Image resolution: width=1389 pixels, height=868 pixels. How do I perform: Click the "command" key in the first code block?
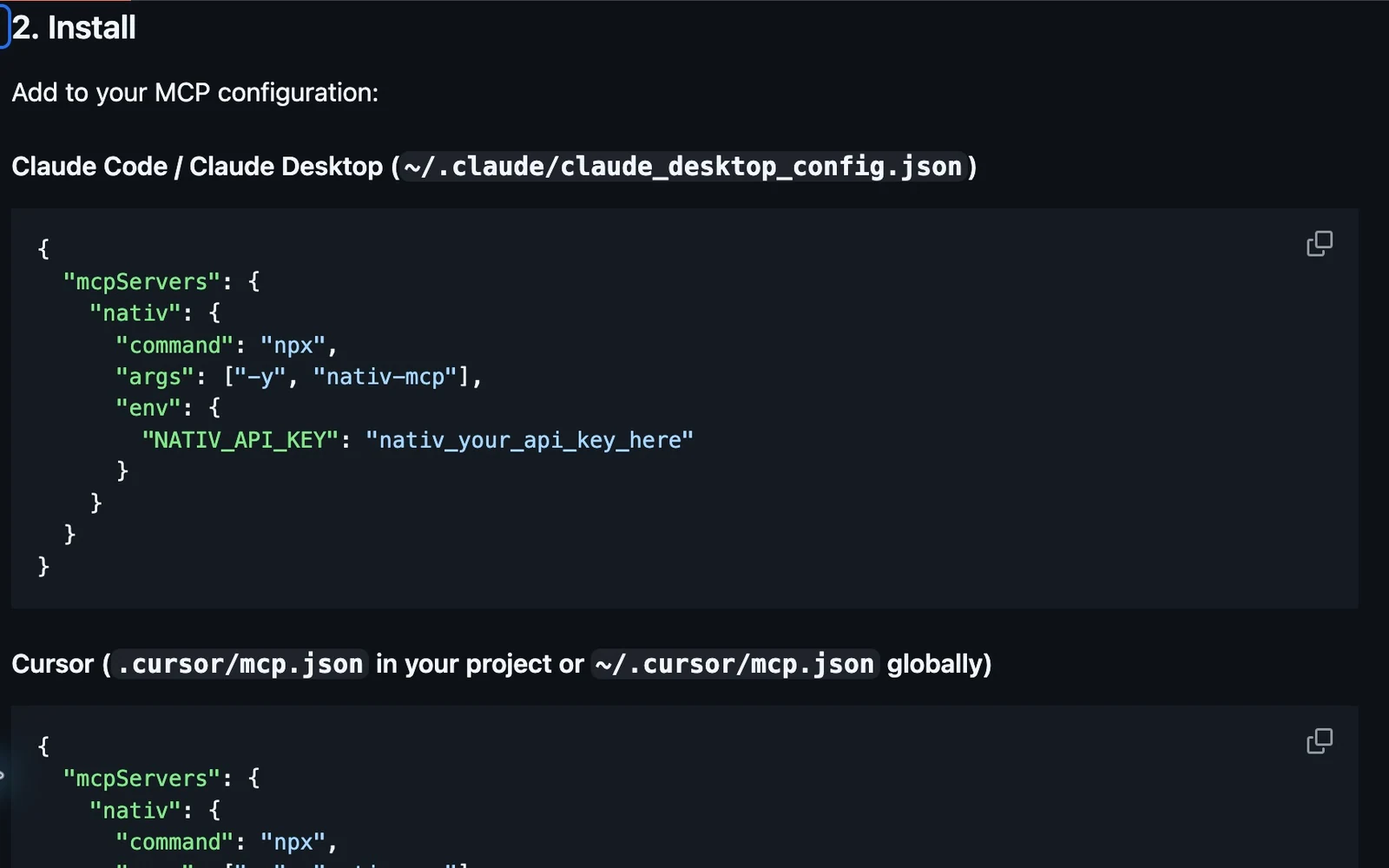[174, 345]
